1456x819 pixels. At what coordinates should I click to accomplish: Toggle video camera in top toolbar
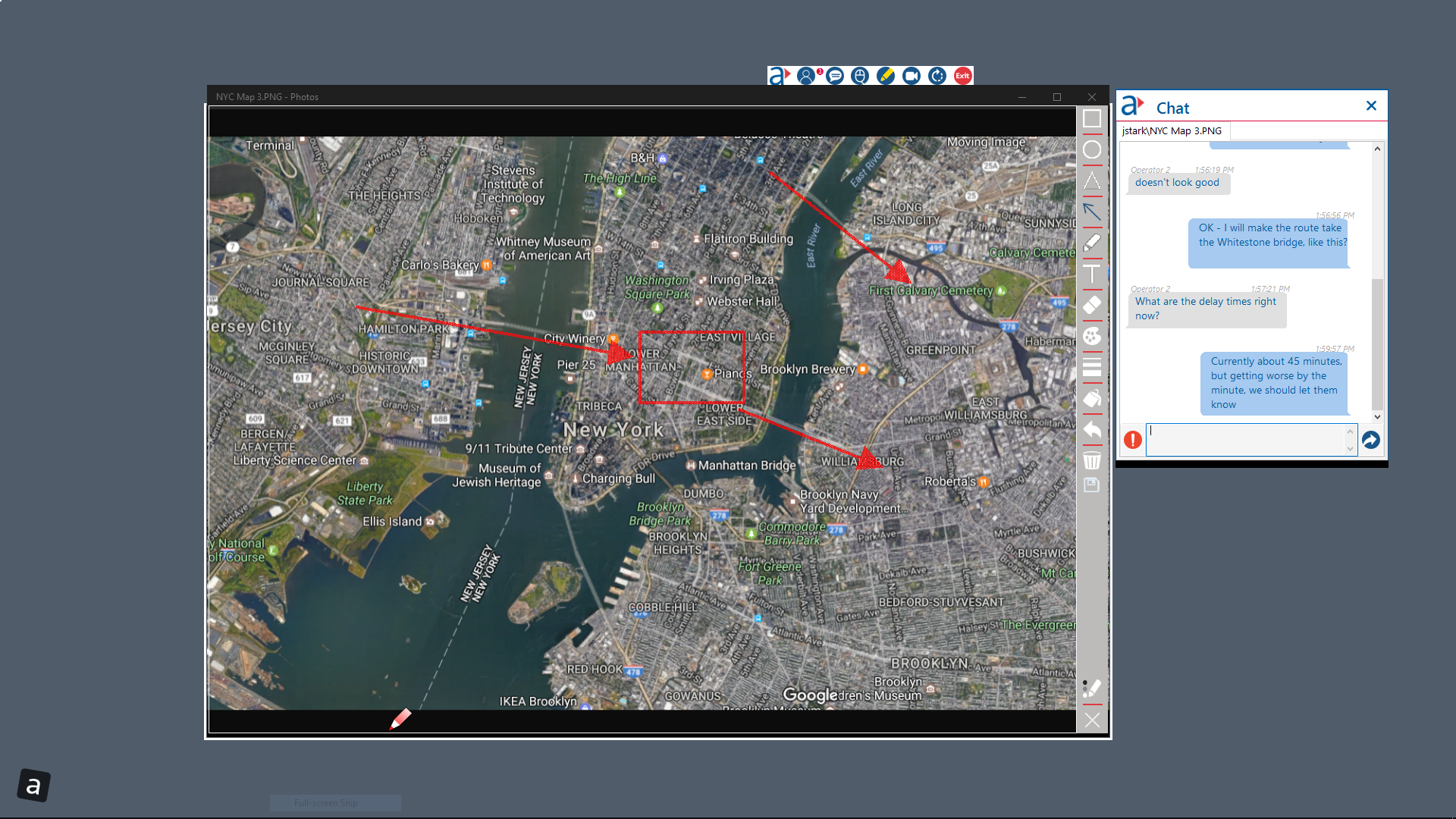pyautogui.click(x=912, y=76)
